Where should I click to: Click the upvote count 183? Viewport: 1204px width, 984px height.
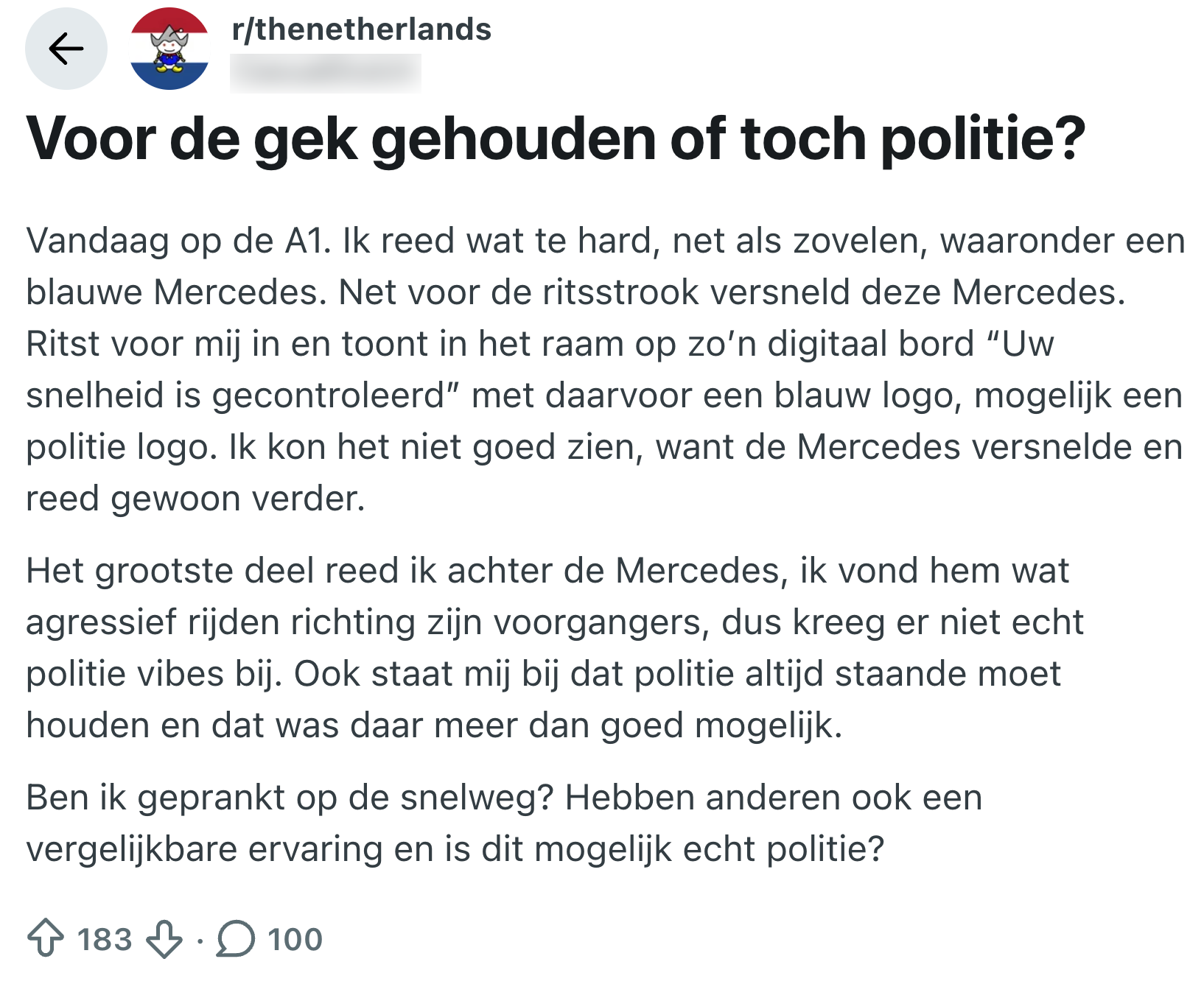click(105, 939)
